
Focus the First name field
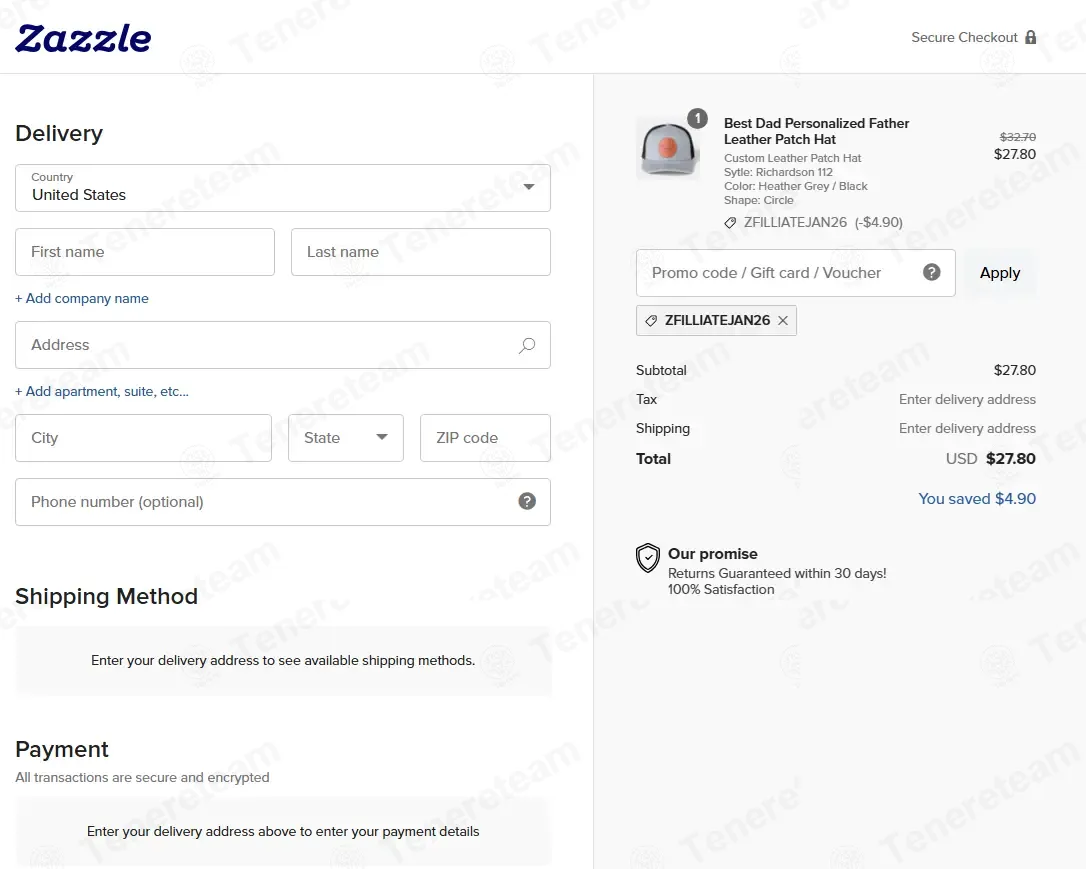[145, 252]
